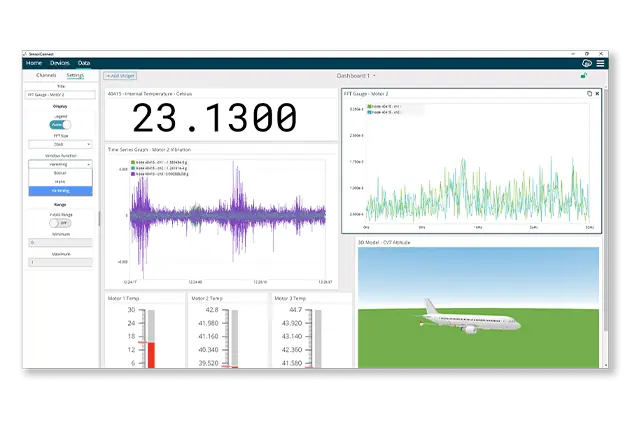Screen dimensions: 640x428
Task: Click blue ch2 legend swatch in FFT chart
Action: [369, 112]
